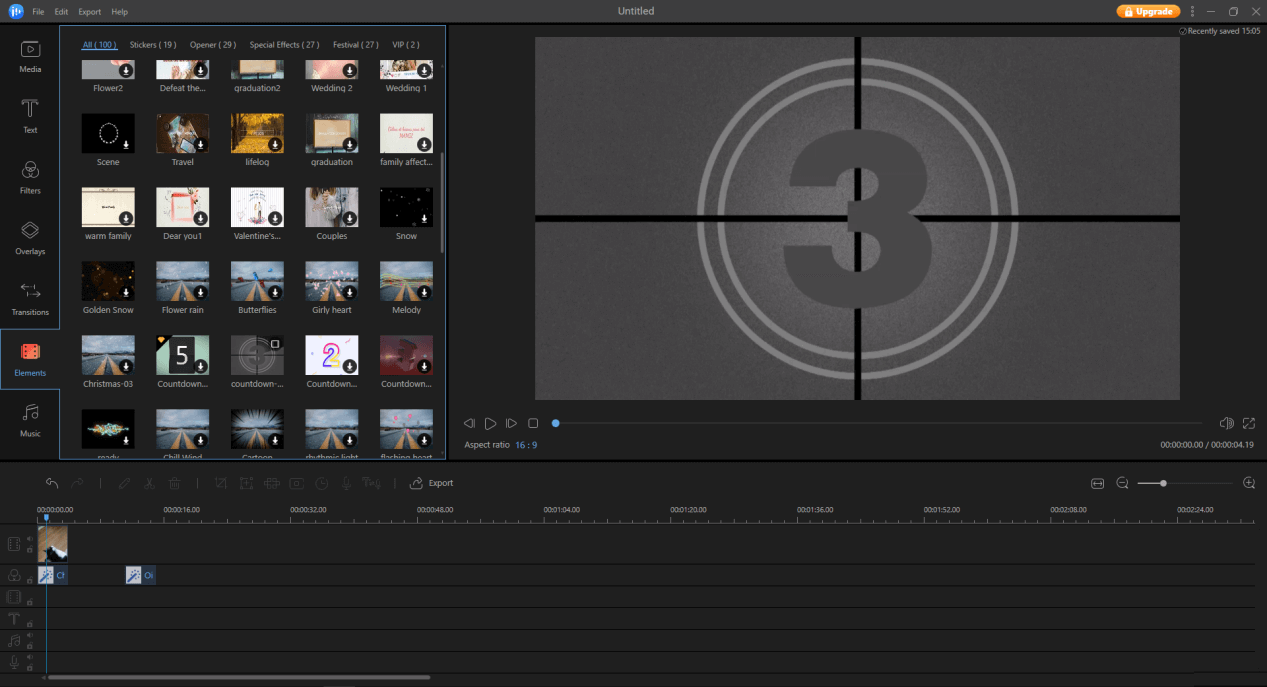This screenshot has width=1267, height=687.
Task: Select the Golden Snow element thumbnail
Action: pos(108,282)
